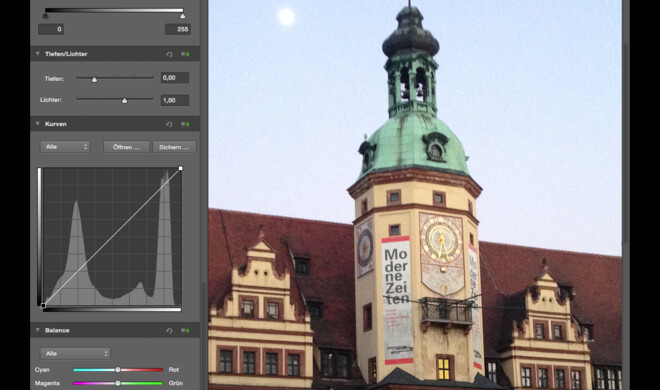Click the Cyan label
This screenshot has height=390, width=660.
[42, 370]
